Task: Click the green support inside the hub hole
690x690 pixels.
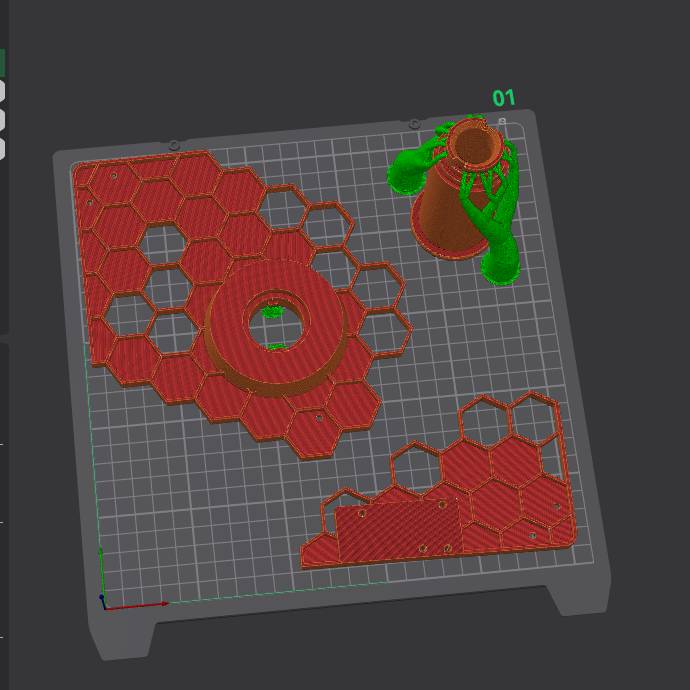Action: (x=272, y=312)
